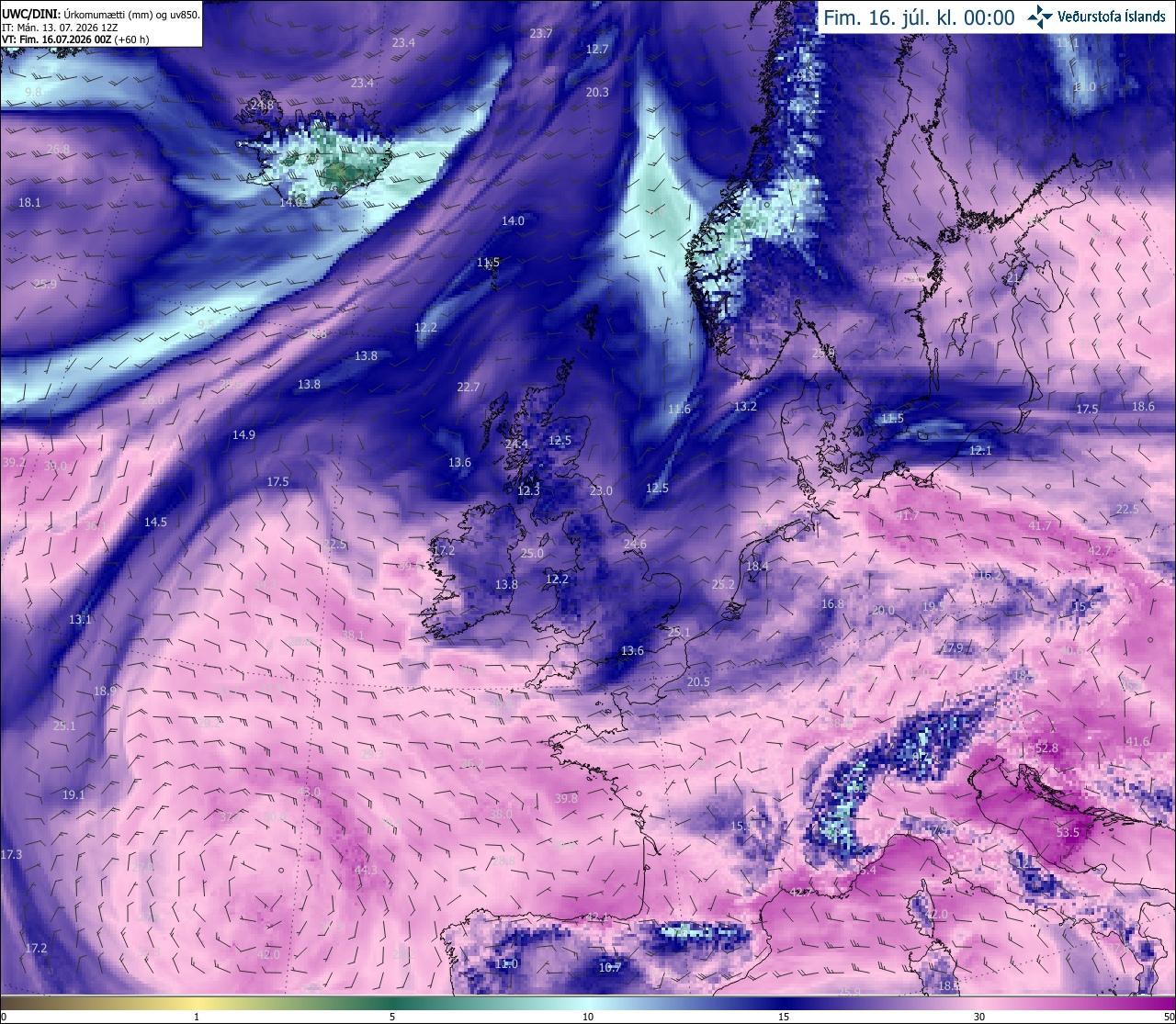Viewport: 1176px width, 1024px height.
Task: Click the 52.8 value near northern Italy
Action: click(x=1046, y=748)
